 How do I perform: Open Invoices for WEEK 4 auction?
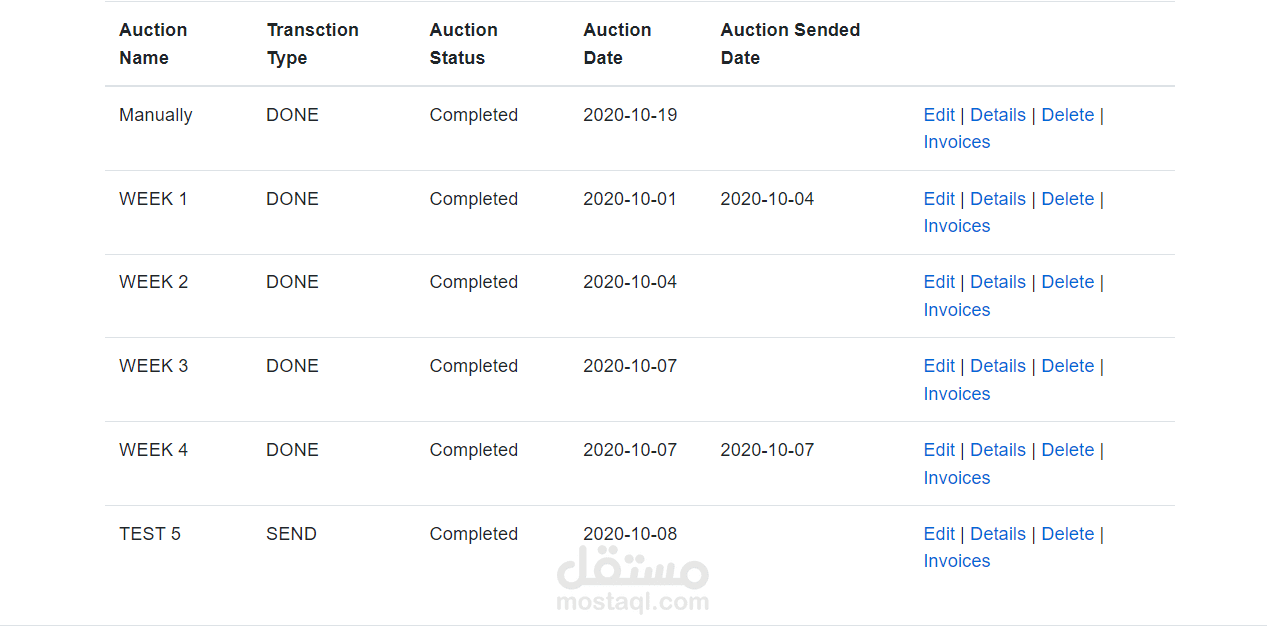pyautogui.click(x=956, y=478)
